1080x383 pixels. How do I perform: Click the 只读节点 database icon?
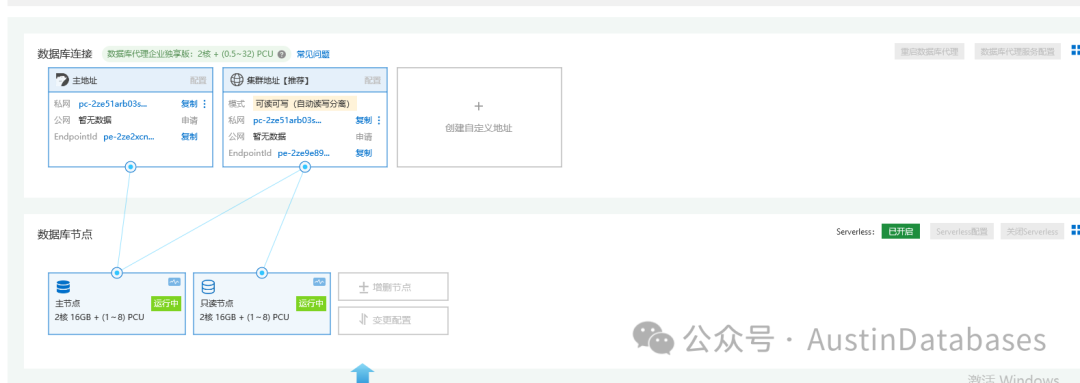[x=208, y=287]
